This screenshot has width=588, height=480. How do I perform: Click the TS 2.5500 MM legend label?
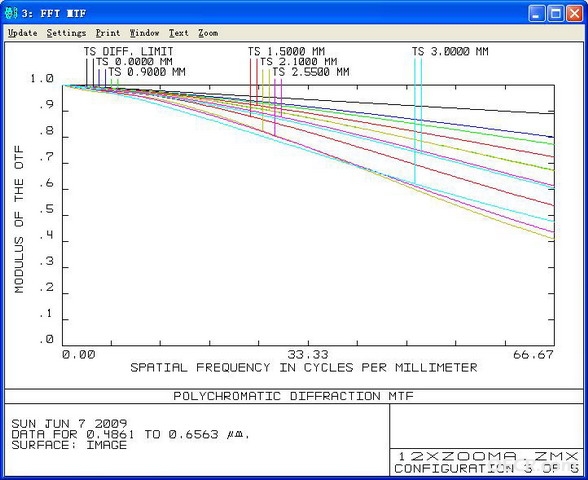coord(311,72)
